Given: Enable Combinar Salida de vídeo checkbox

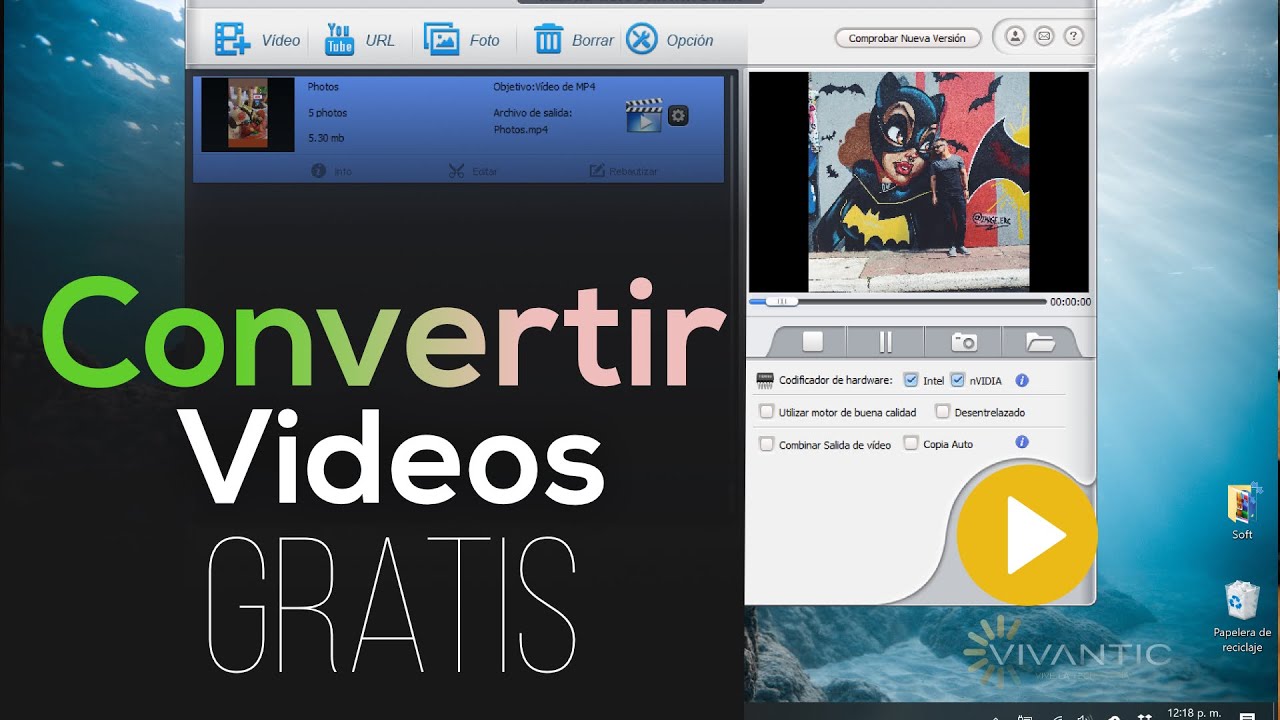Looking at the screenshot, I should (767, 444).
